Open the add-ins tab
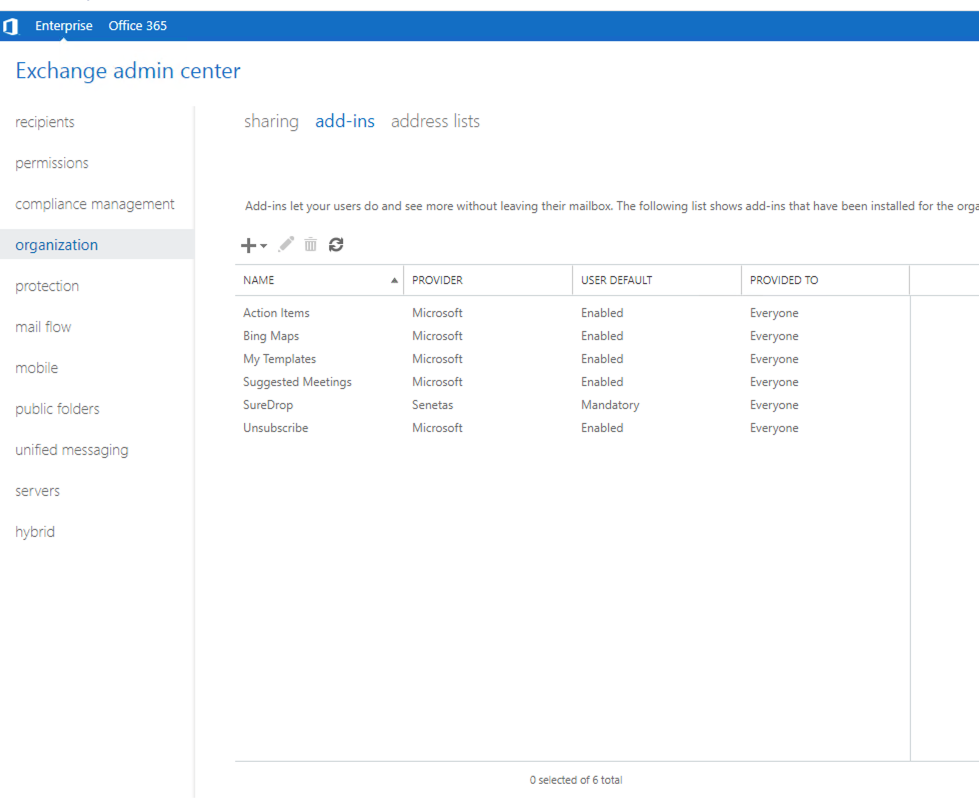Image resolution: width=979 pixels, height=798 pixels. pos(345,121)
